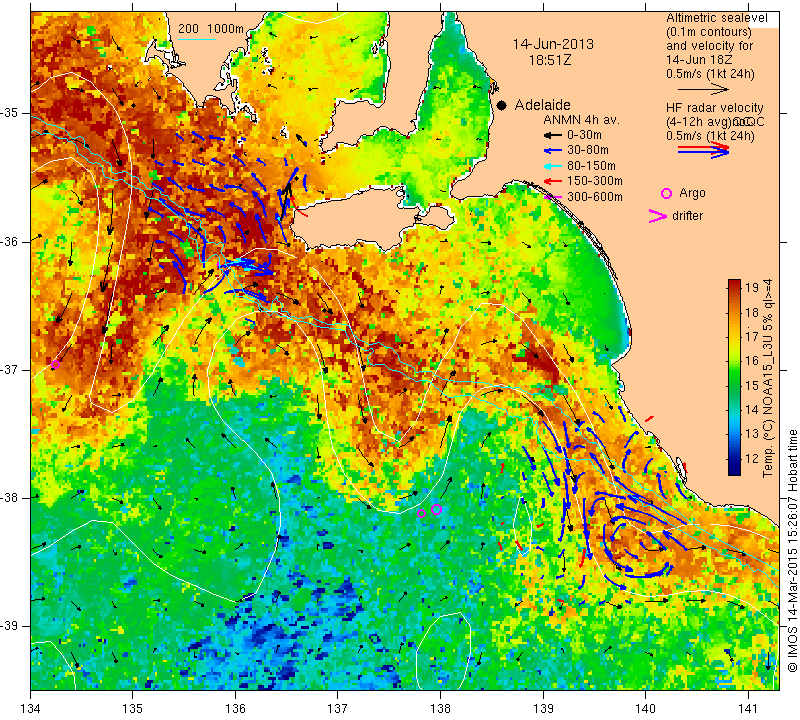800x720 pixels.
Task: Click the magenta Argo circle legend symbol
Action: pyautogui.click(x=666, y=193)
